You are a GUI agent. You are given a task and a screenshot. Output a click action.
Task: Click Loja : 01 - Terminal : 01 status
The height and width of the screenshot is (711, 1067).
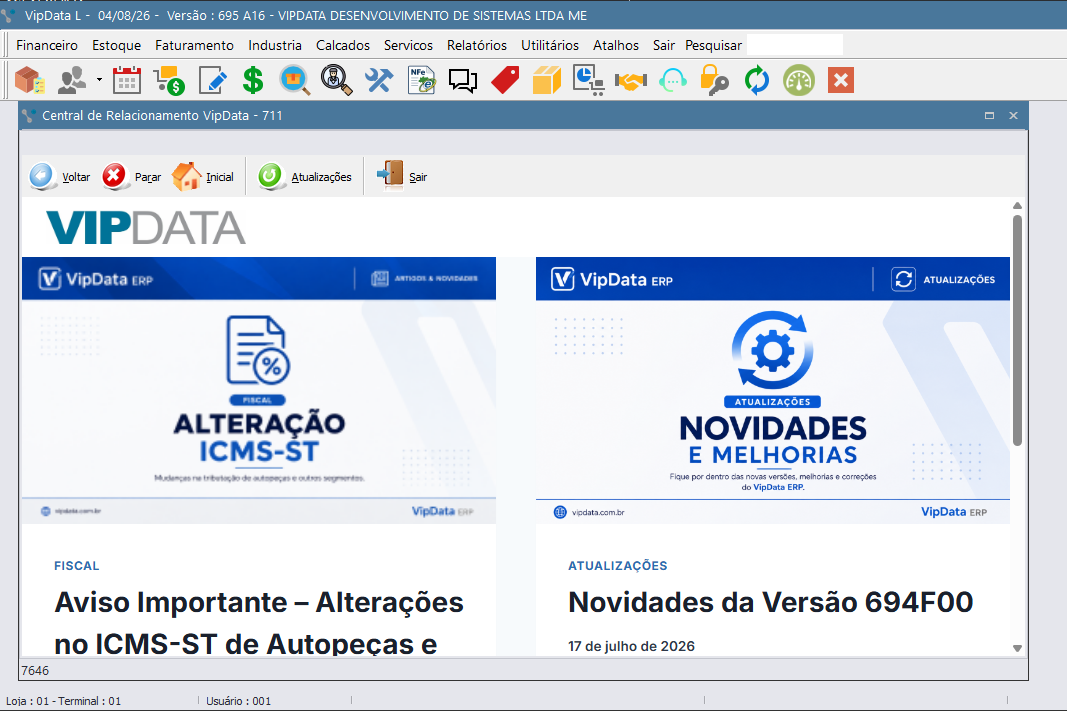pyautogui.click(x=63, y=701)
